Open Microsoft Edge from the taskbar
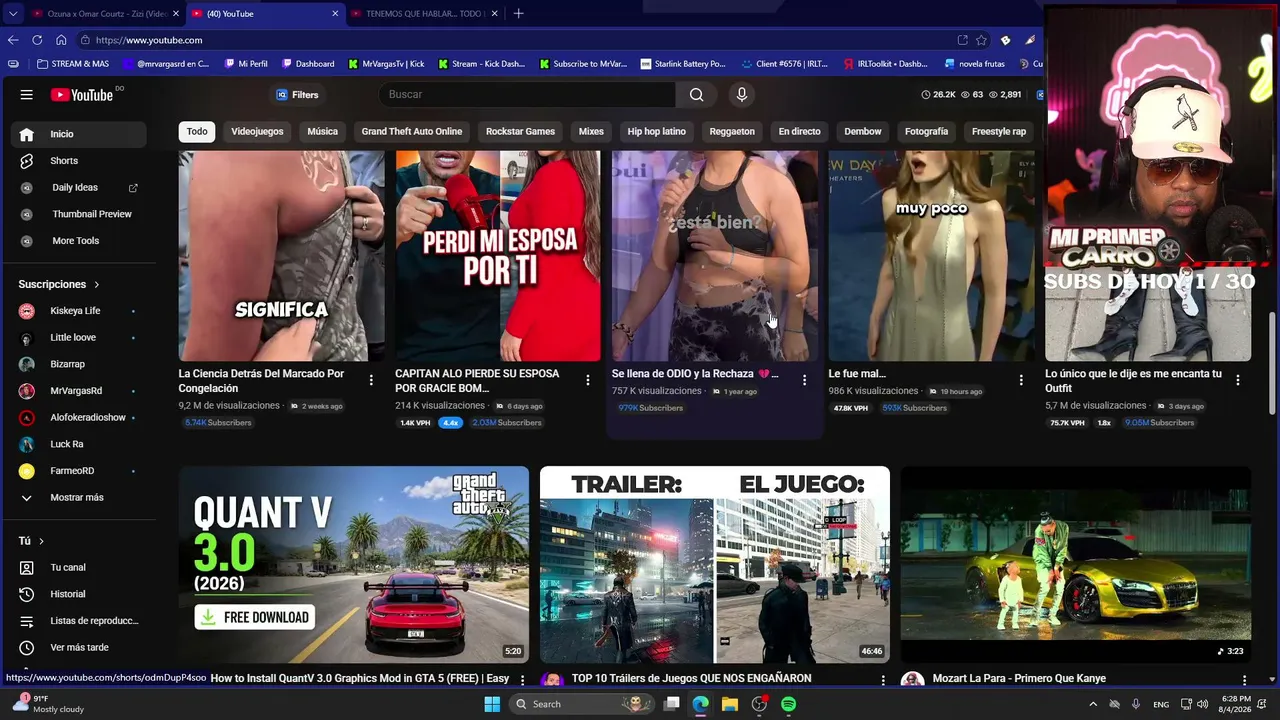This screenshot has height=720, width=1280. [701, 704]
